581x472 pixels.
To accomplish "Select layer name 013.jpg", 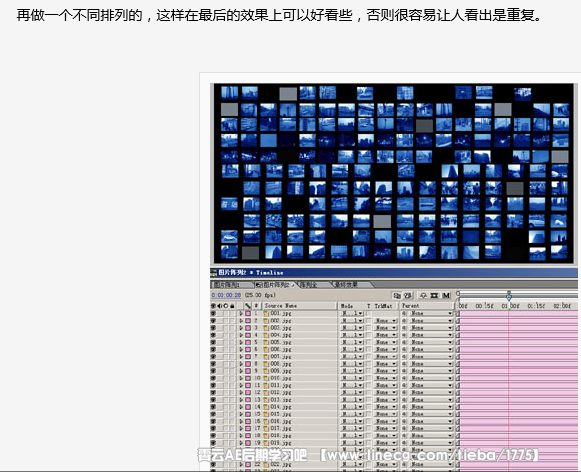I will point(281,400).
